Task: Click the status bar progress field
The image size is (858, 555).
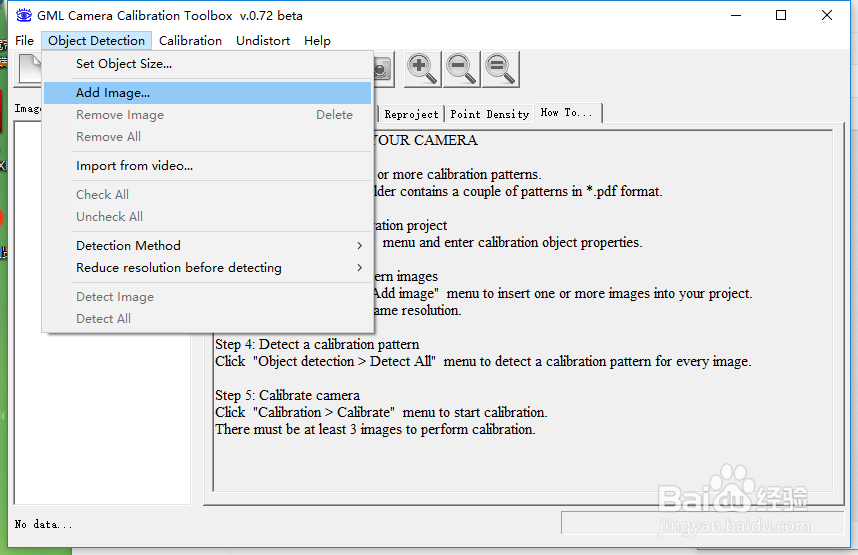Action: point(702,523)
